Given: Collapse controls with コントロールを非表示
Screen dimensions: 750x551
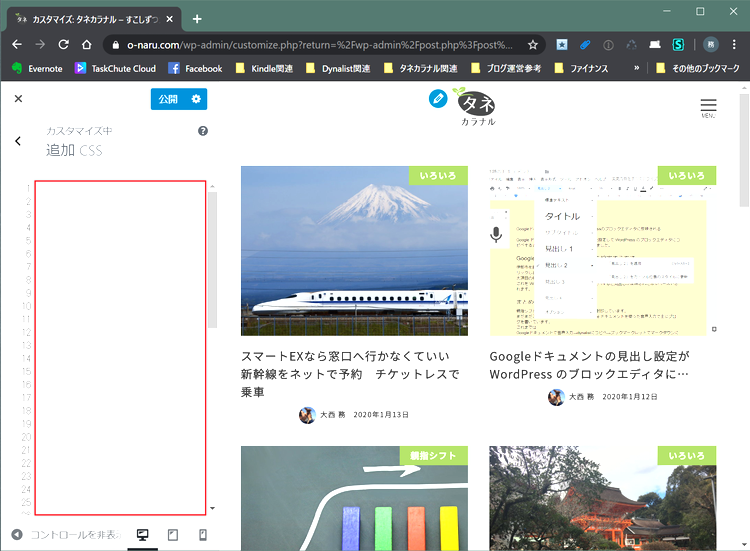Looking at the screenshot, I should tap(67, 534).
